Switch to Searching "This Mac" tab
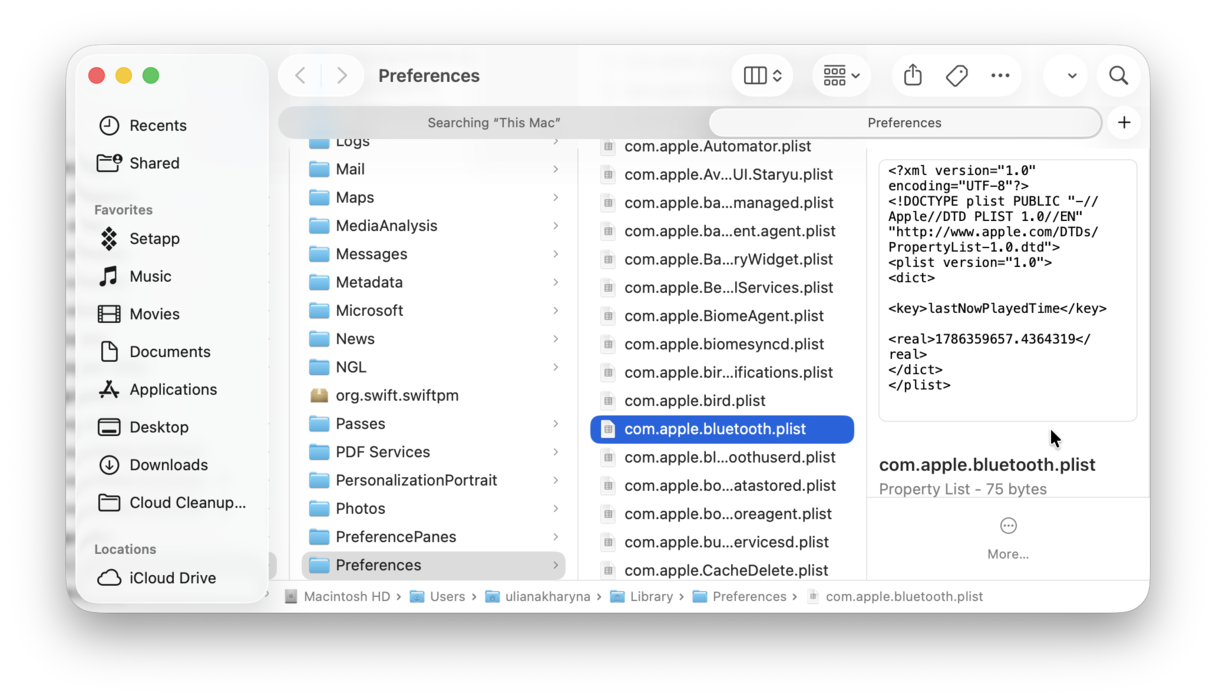 494,122
